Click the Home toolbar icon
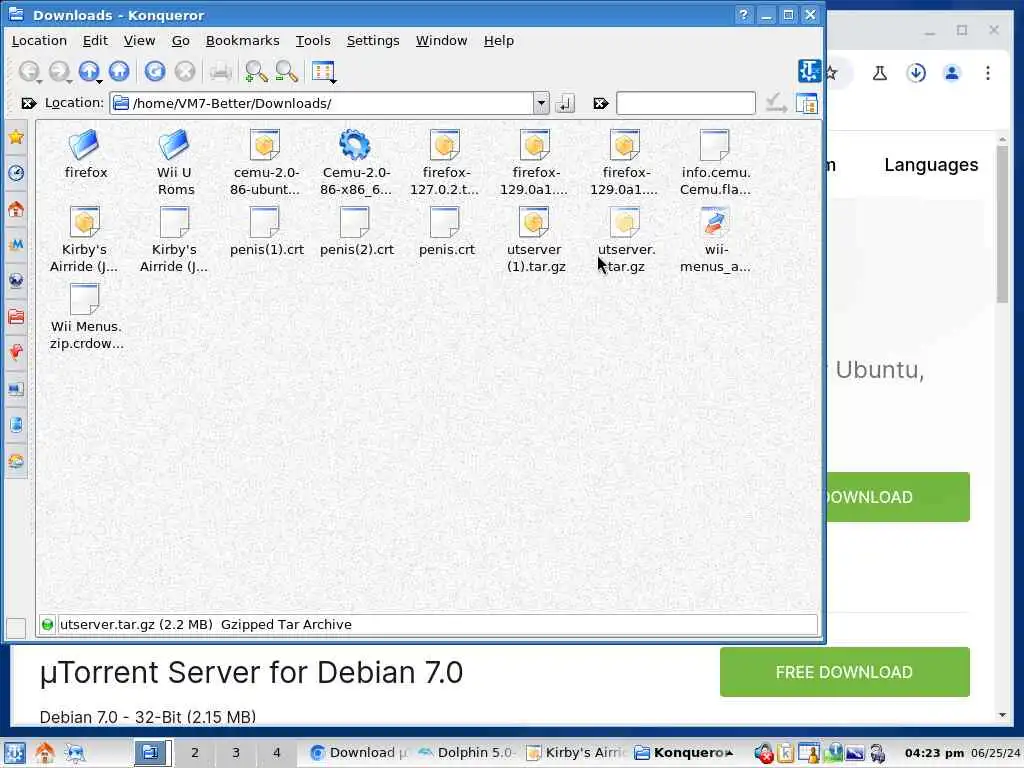 (x=119, y=71)
